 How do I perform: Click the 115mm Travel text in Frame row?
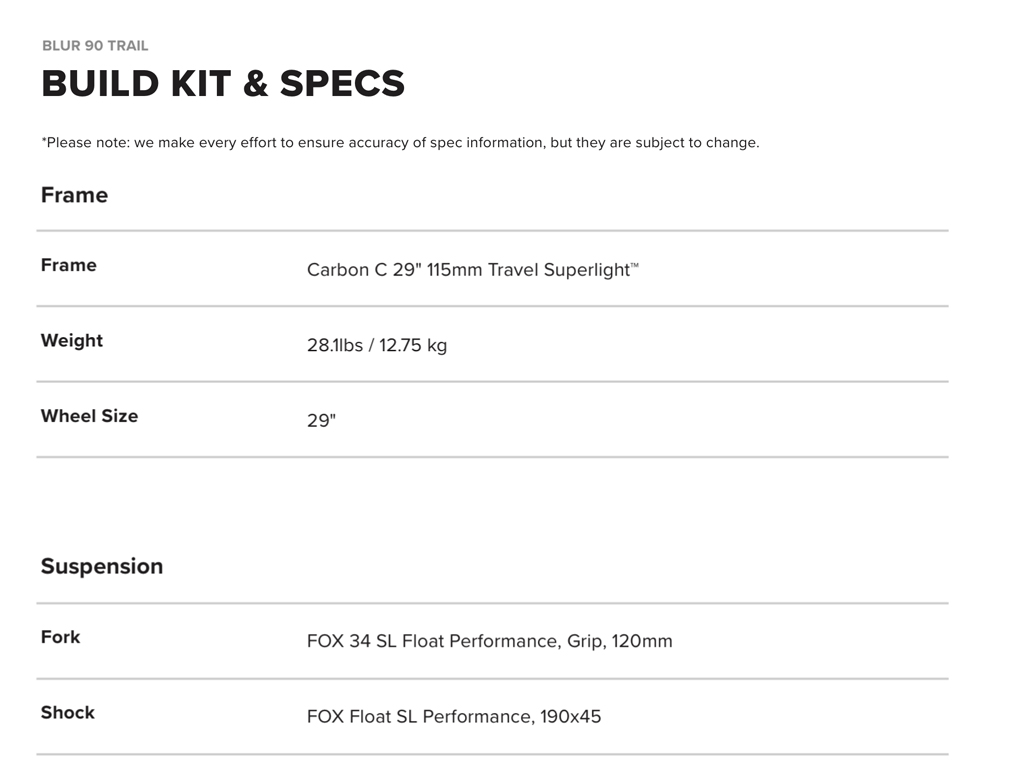(x=480, y=270)
